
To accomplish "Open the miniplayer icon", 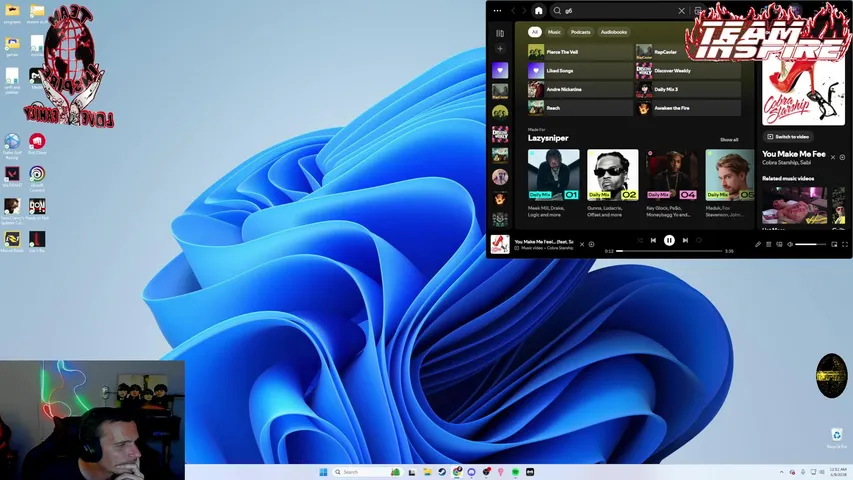I will tap(834, 244).
